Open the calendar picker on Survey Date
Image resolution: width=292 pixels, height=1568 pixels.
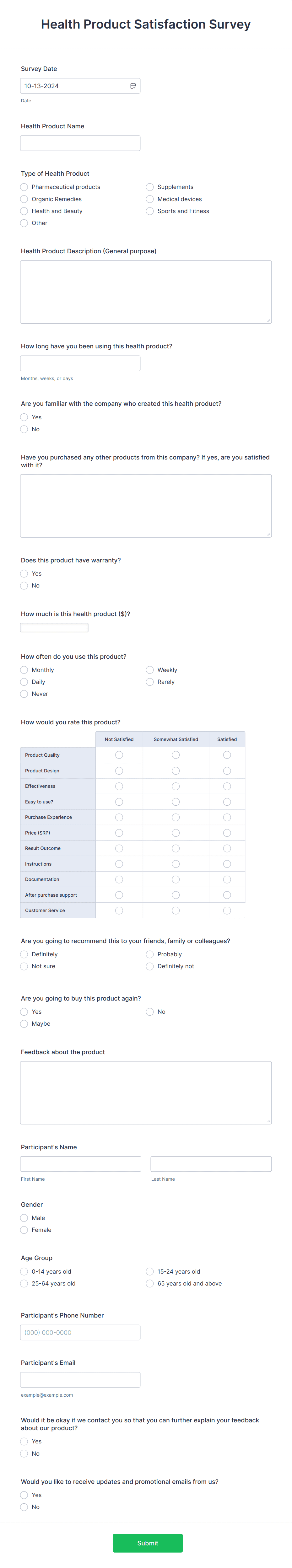[133, 85]
